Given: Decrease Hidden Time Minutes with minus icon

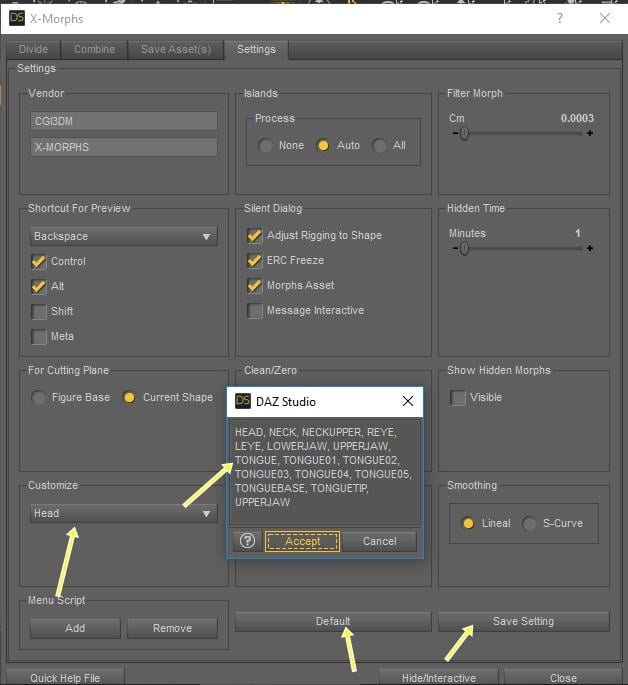Looking at the screenshot, I should pyautogui.click(x=455, y=248).
